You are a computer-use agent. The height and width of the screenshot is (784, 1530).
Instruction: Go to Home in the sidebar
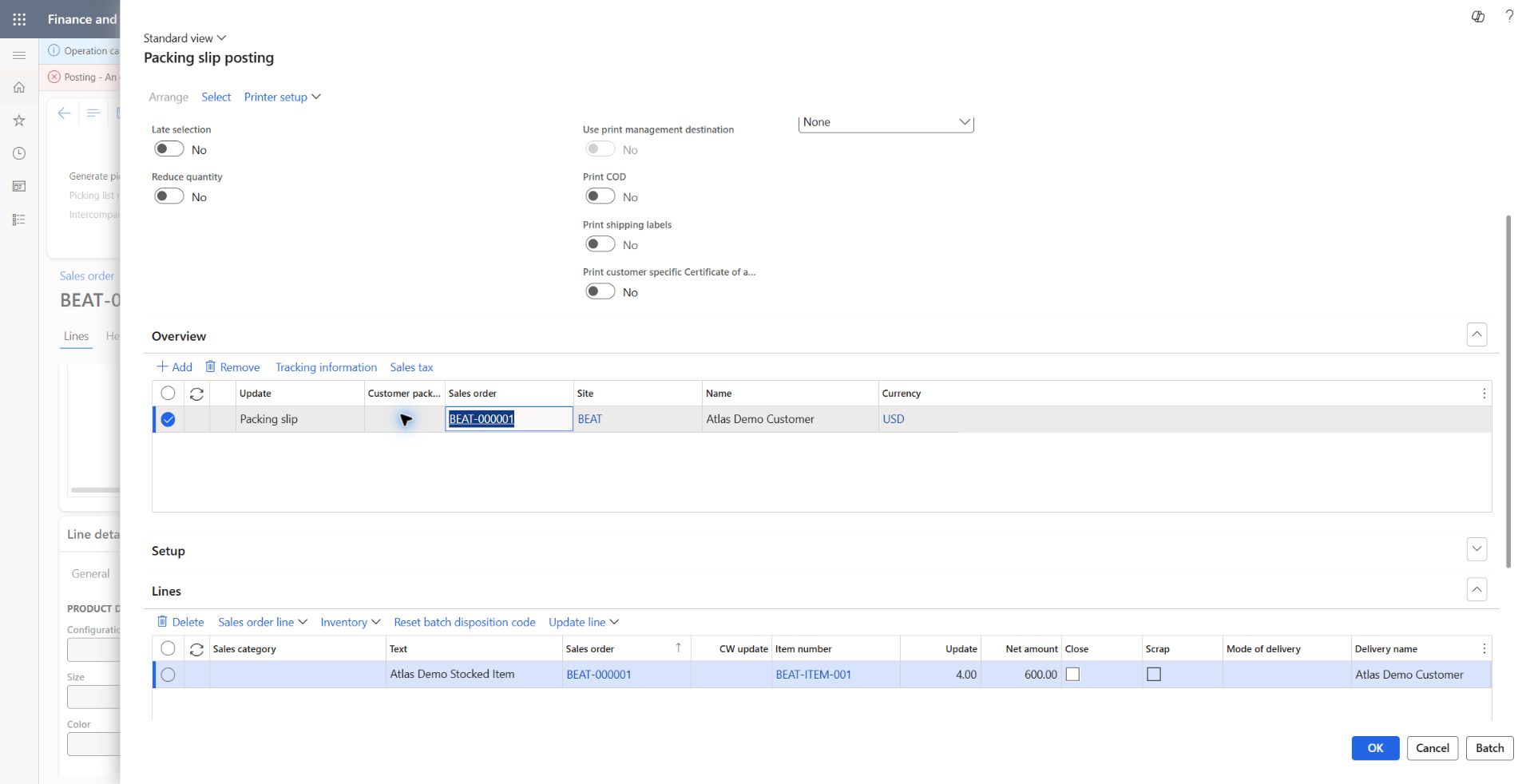click(x=19, y=87)
